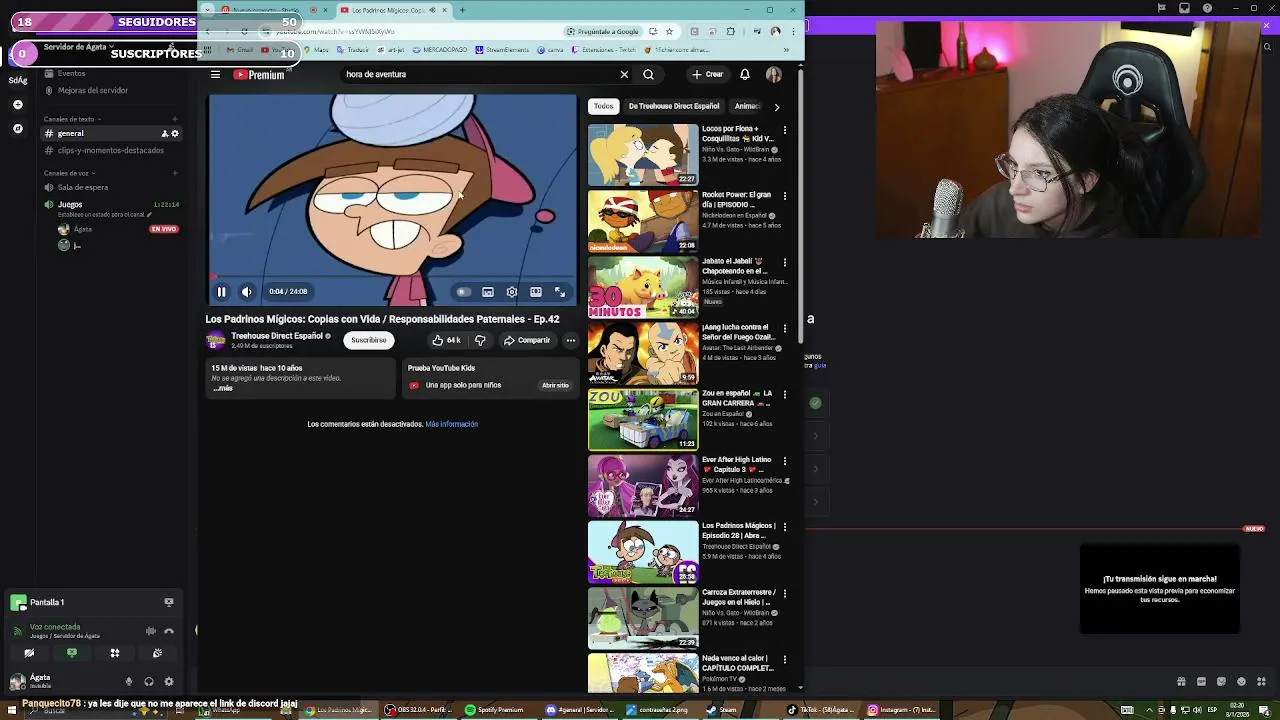The image size is (1280, 720).
Task: Open Discord user settings gear
Action: pos(169,682)
